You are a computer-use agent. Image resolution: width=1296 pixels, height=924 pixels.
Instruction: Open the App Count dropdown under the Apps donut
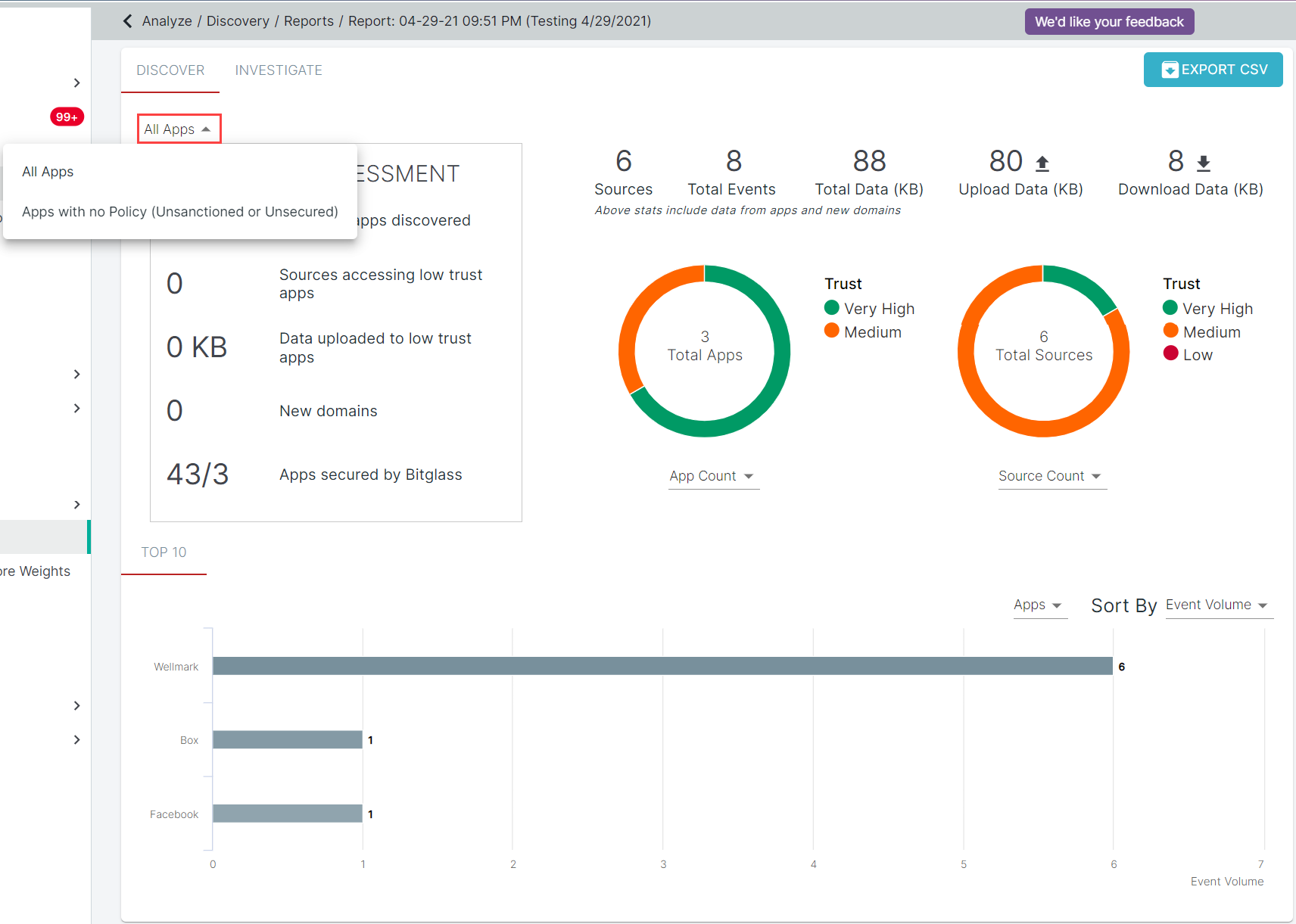712,475
